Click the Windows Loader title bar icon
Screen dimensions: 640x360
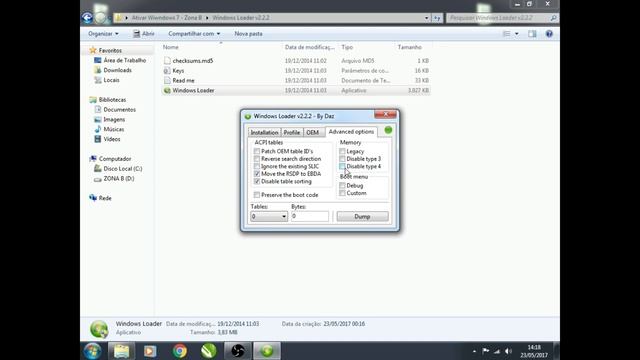click(248, 117)
